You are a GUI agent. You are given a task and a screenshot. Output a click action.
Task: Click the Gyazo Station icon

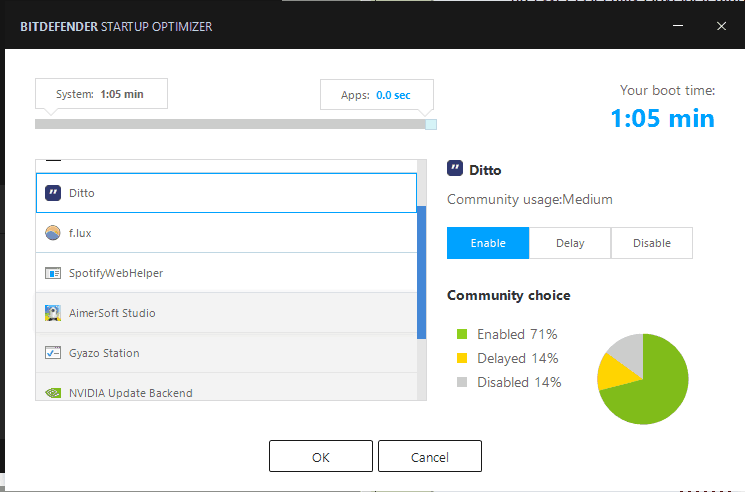tap(53, 353)
